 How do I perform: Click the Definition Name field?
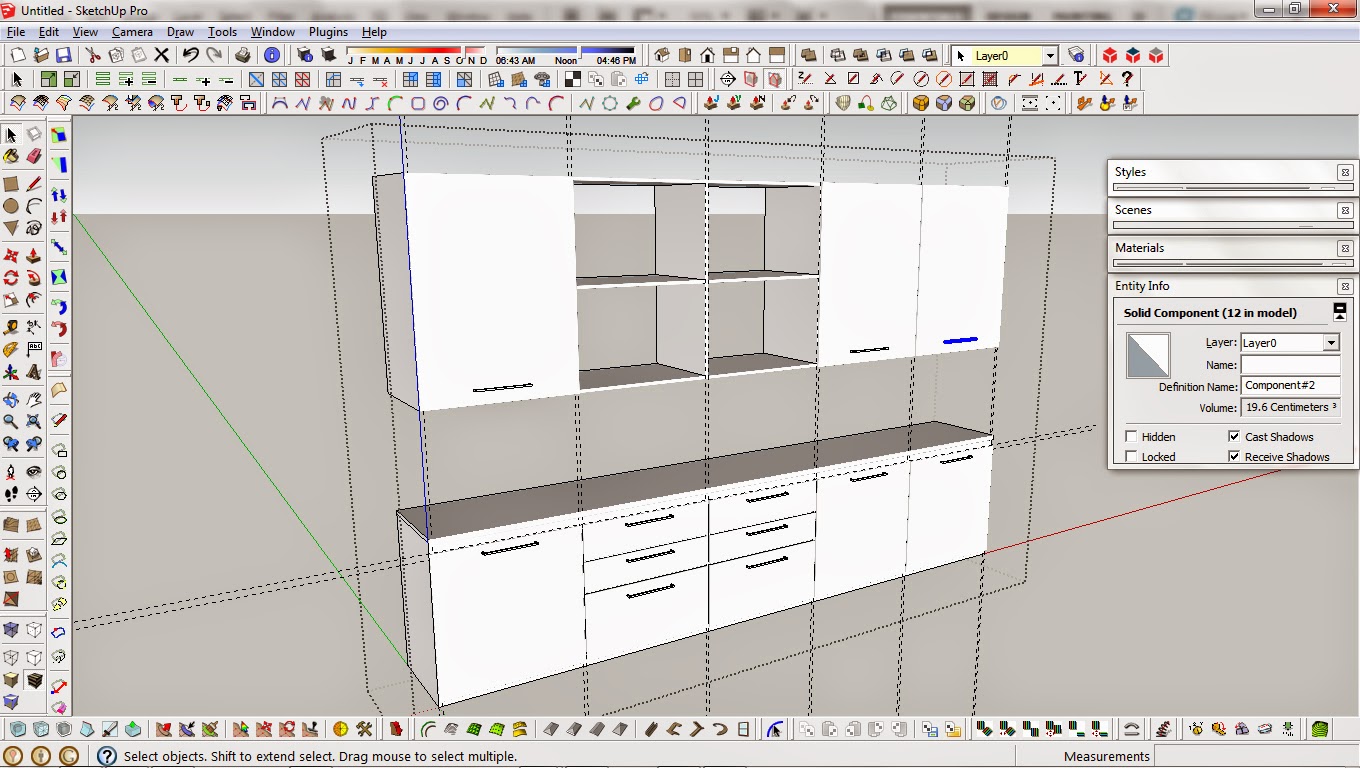point(1290,386)
